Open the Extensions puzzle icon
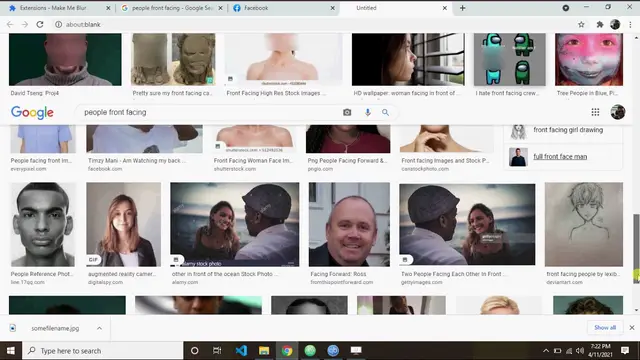The height and width of the screenshot is (360, 640). point(600,24)
